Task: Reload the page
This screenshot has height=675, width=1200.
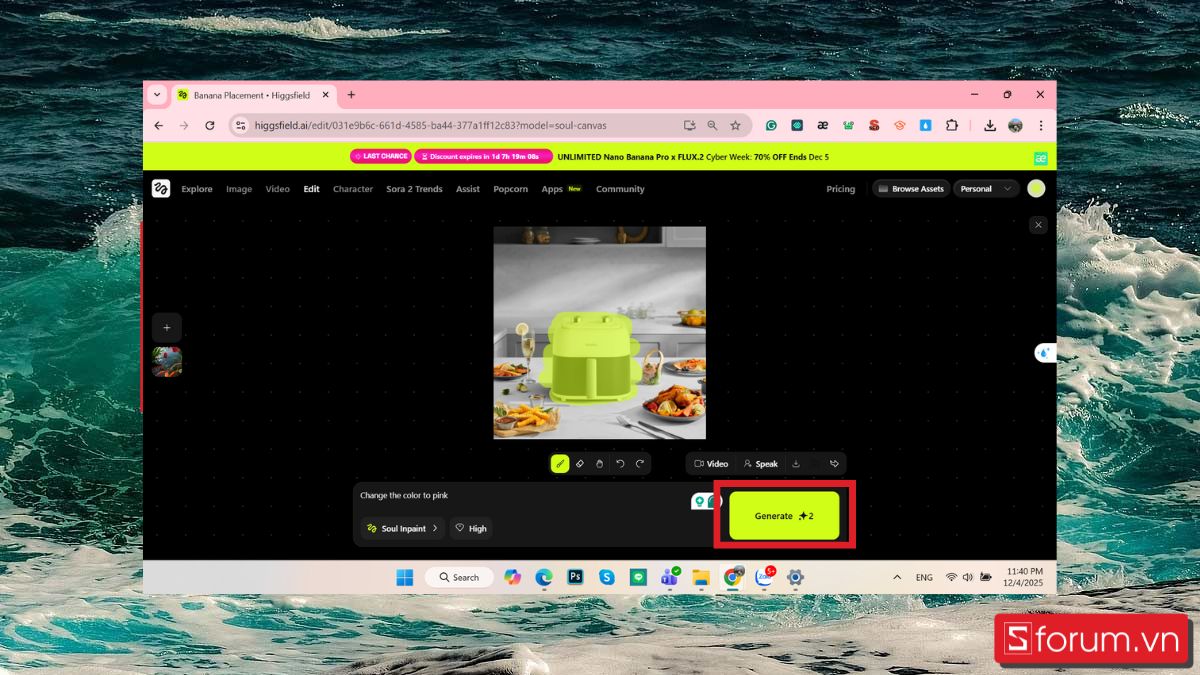Action: click(x=209, y=125)
